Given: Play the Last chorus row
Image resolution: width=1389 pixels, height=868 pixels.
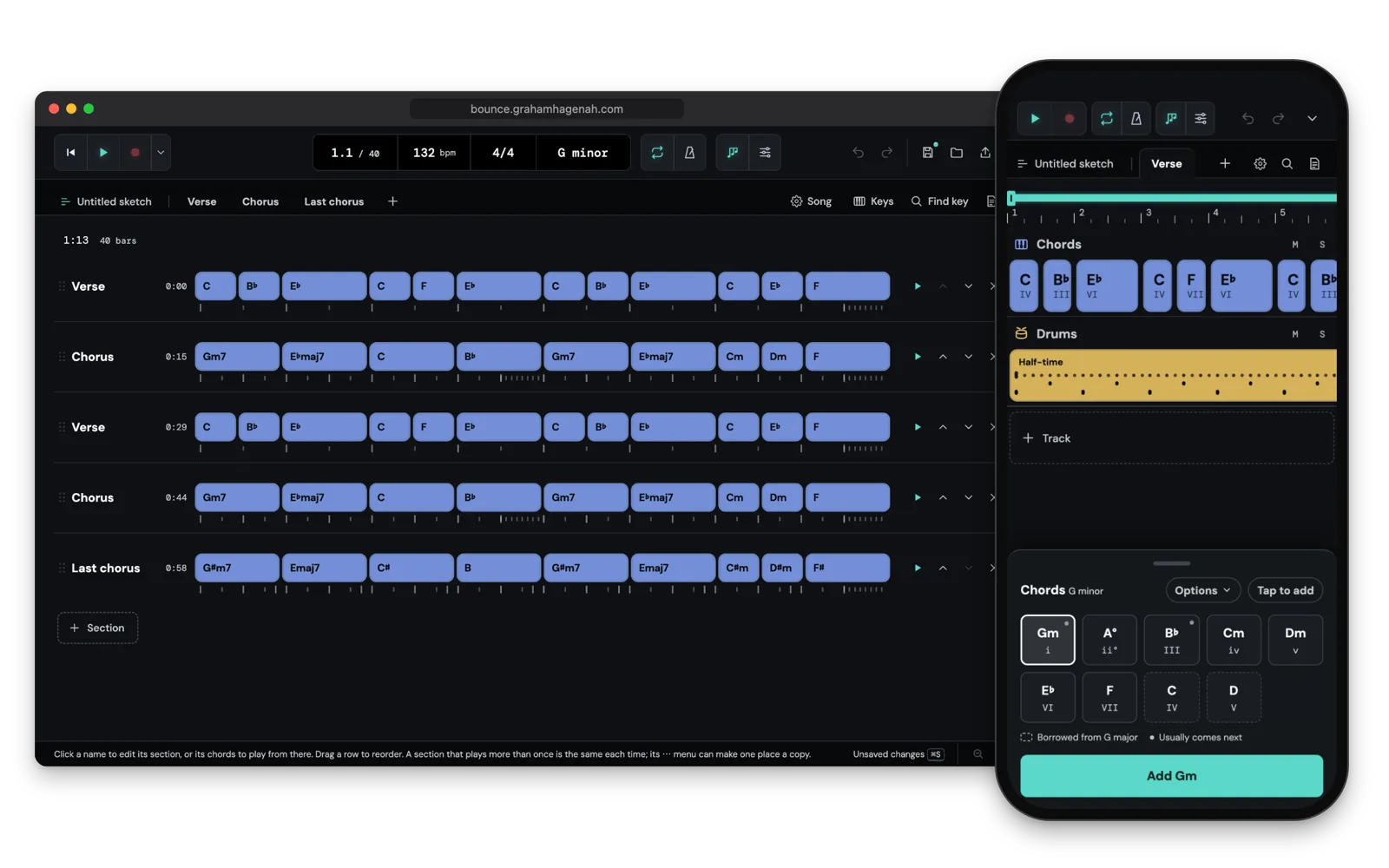Looking at the screenshot, I should click(917, 568).
